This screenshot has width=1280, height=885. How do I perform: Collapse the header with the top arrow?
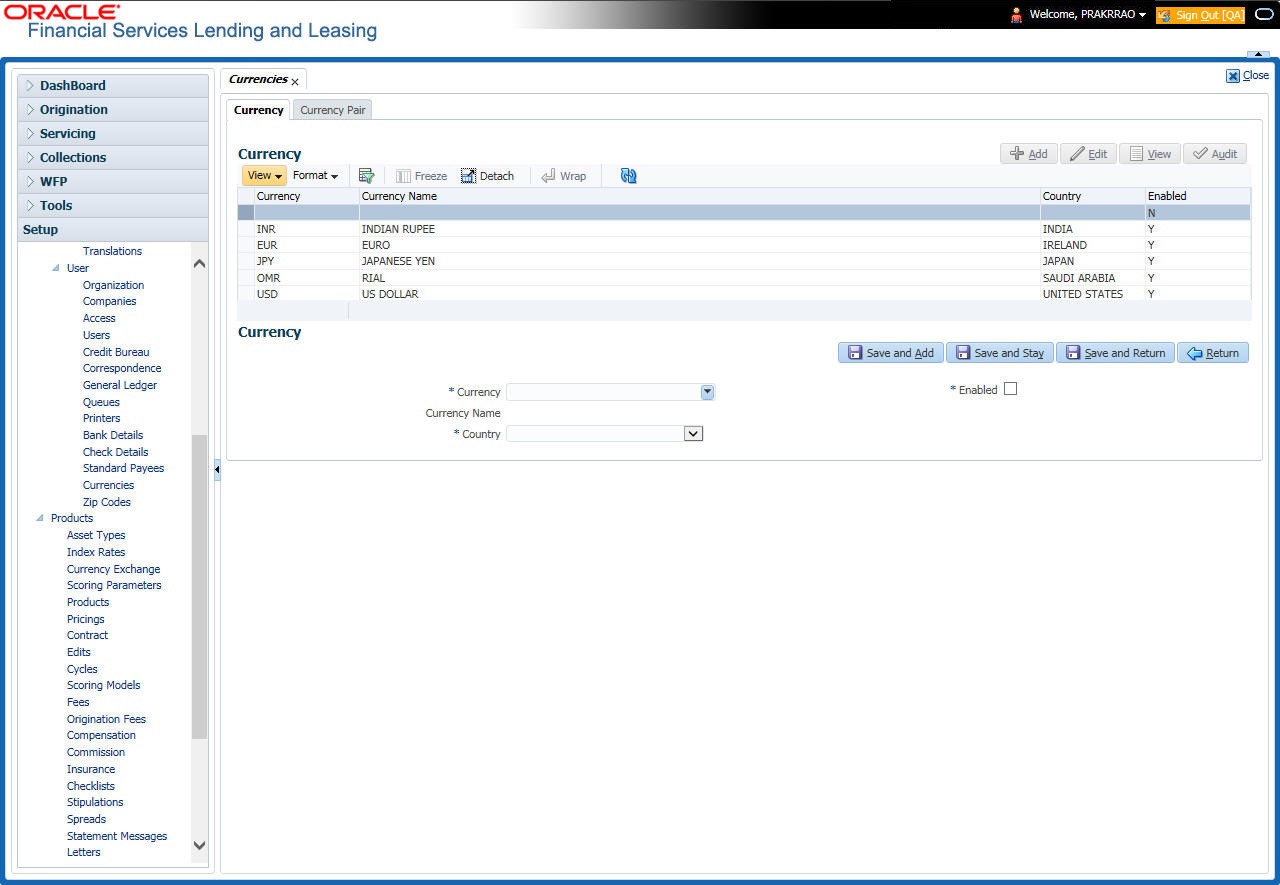tap(1258, 54)
